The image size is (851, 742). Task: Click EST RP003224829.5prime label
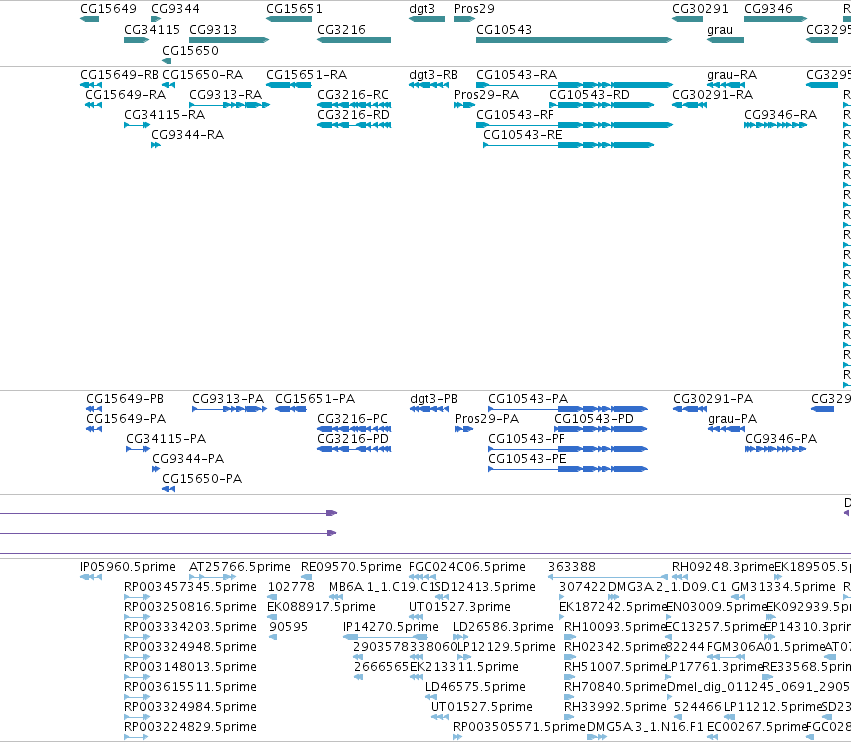coord(190,727)
